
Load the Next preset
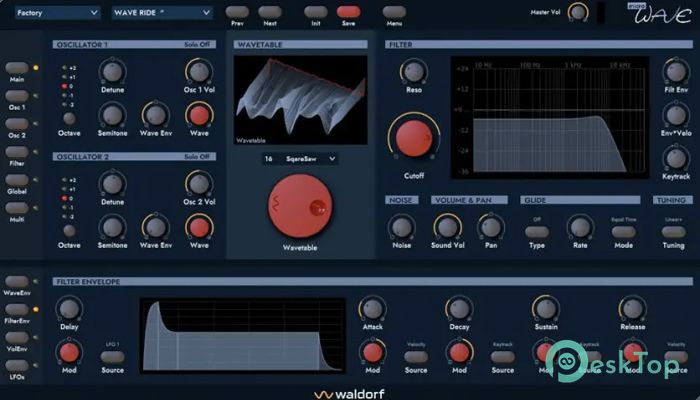pos(269,11)
